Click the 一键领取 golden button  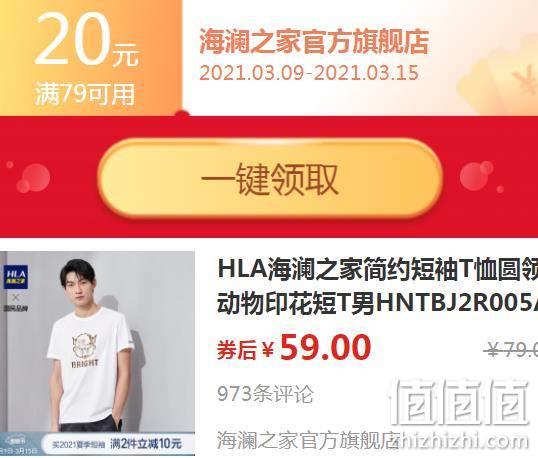pos(270,178)
